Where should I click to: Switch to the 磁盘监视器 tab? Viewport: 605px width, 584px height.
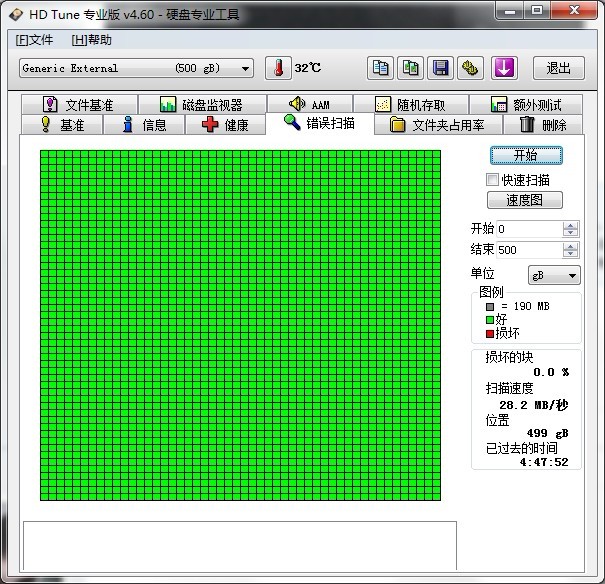[x=202, y=105]
